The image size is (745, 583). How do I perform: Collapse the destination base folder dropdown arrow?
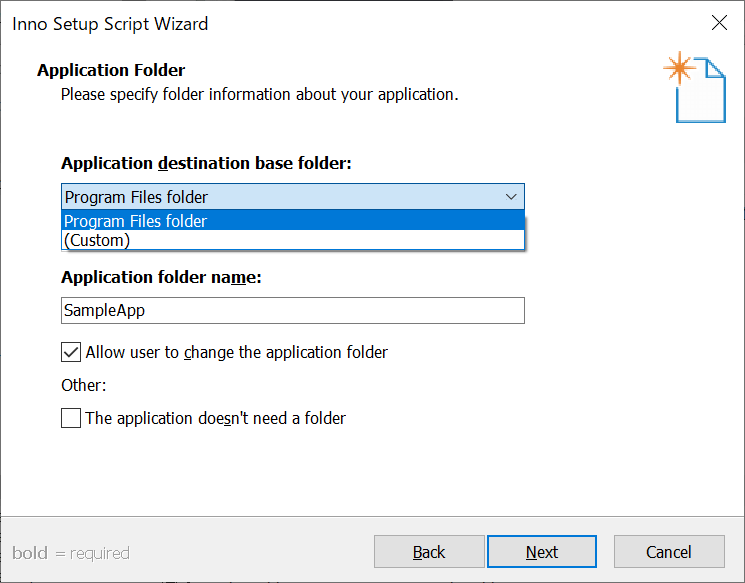click(x=511, y=197)
